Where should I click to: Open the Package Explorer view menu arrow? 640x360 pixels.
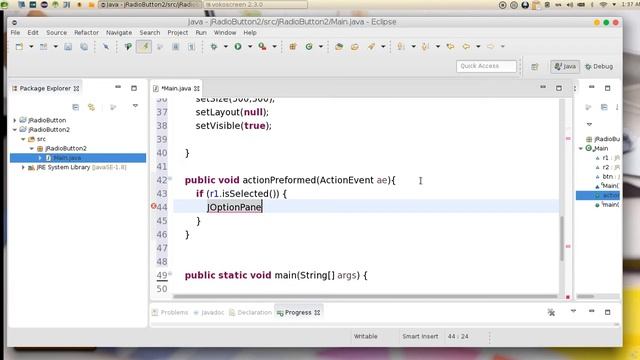point(135,106)
